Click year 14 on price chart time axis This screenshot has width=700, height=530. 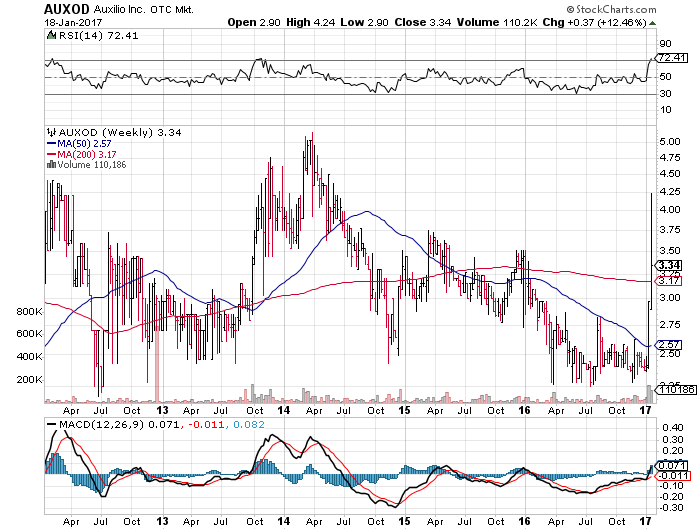pyautogui.click(x=284, y=410)
